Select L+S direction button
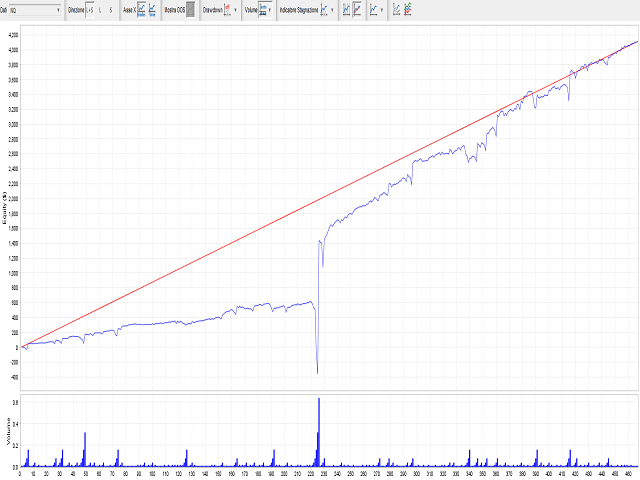This screenshot has height=480, width=640. (89, 10)
